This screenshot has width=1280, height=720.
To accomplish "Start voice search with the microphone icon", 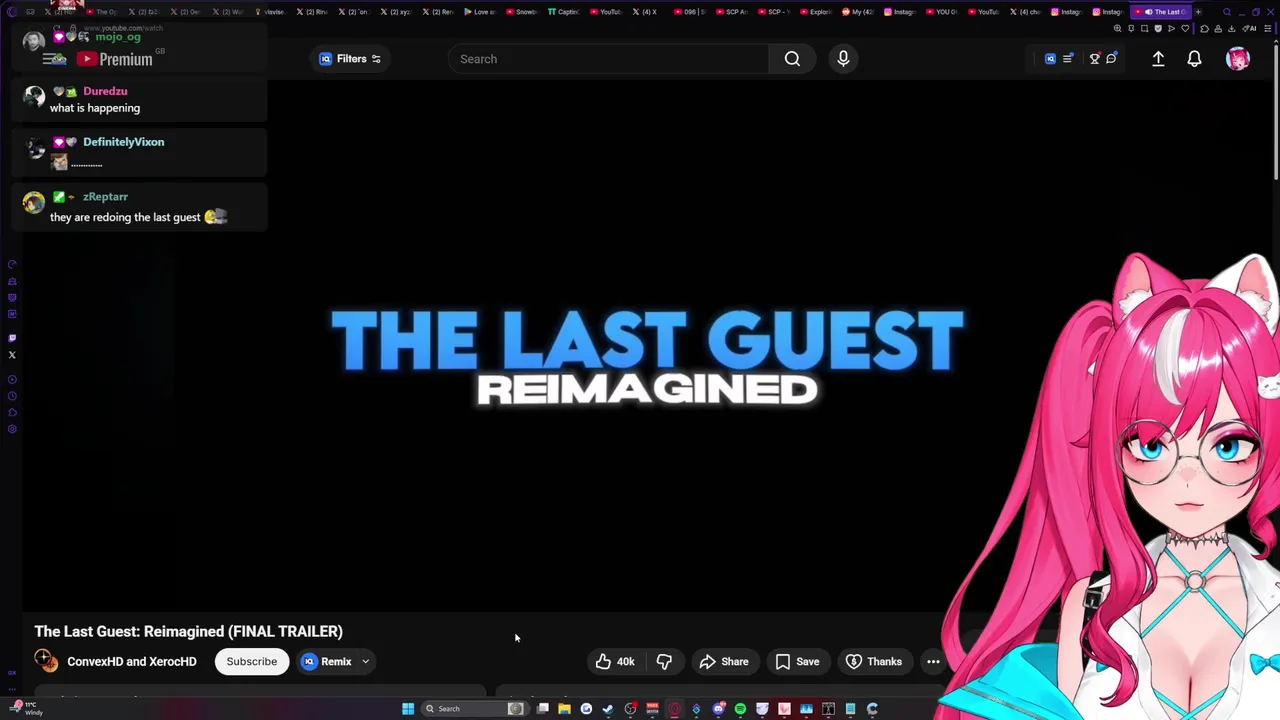I will point(843,59).
